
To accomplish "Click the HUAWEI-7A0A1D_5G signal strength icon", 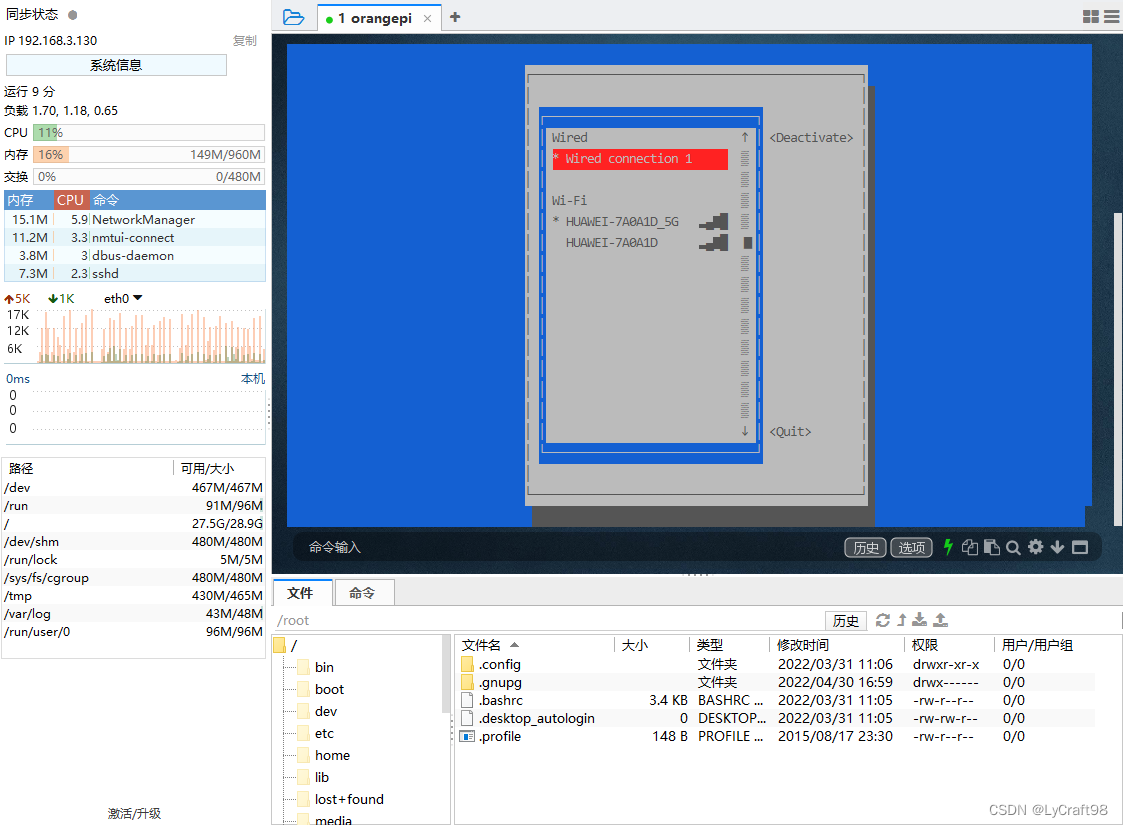I will coord(713,222).
